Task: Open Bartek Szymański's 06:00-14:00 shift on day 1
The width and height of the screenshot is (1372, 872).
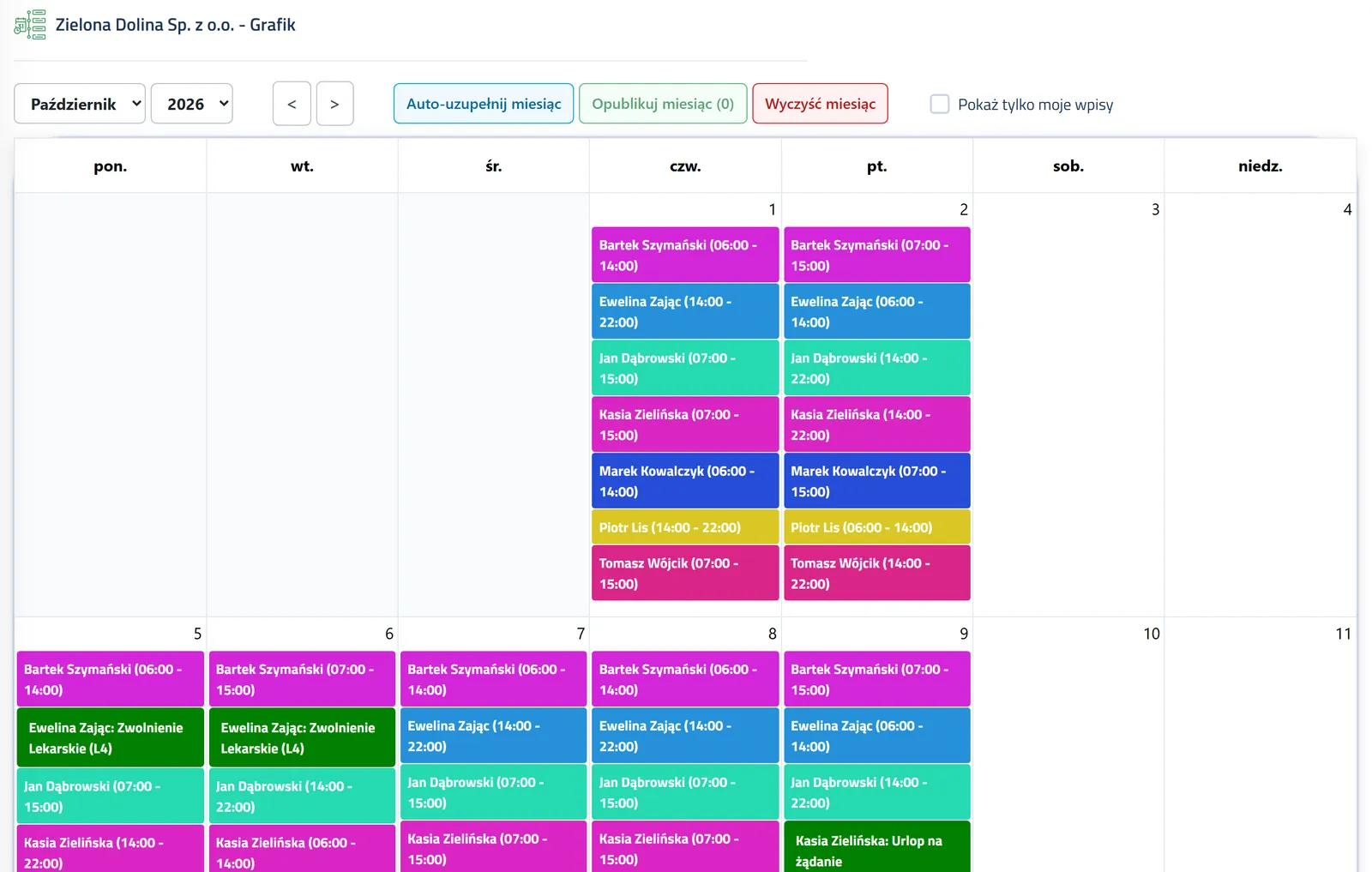Action: pyautogui.click(x=685, y=255)
